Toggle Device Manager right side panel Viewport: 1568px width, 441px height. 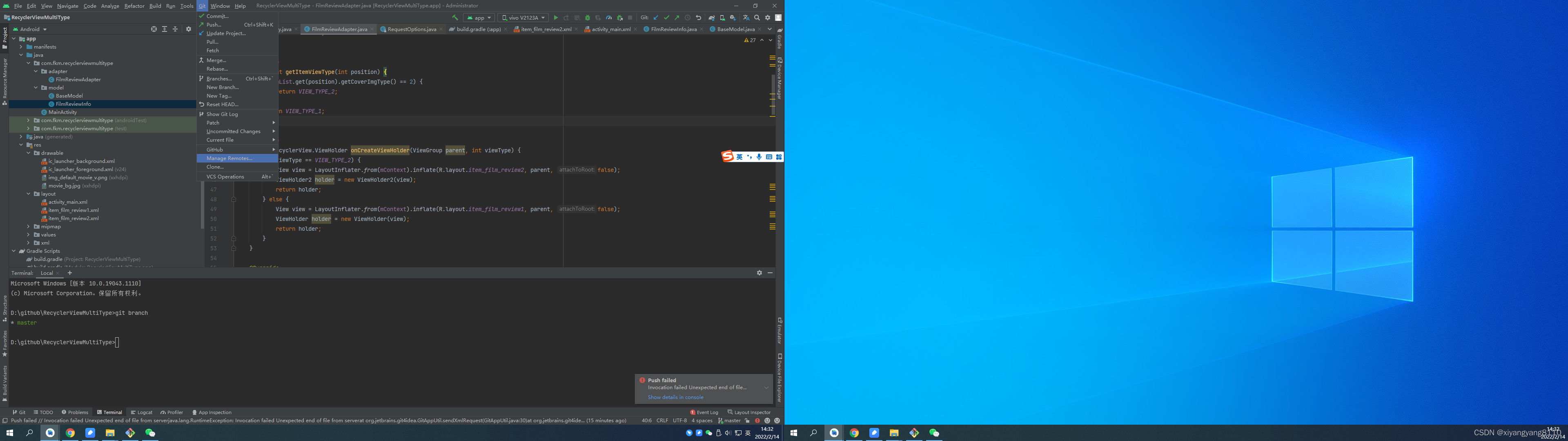[779, 78]
